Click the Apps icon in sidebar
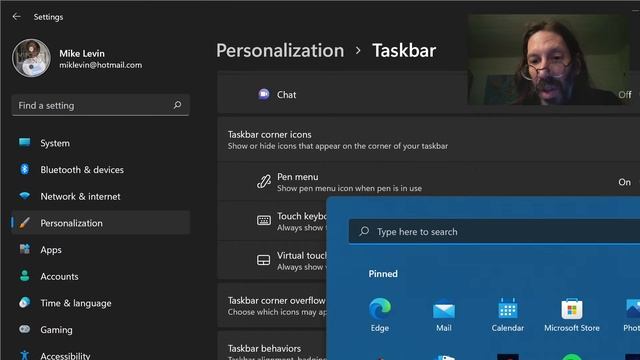The image size is (640, 360). point(24,249)
